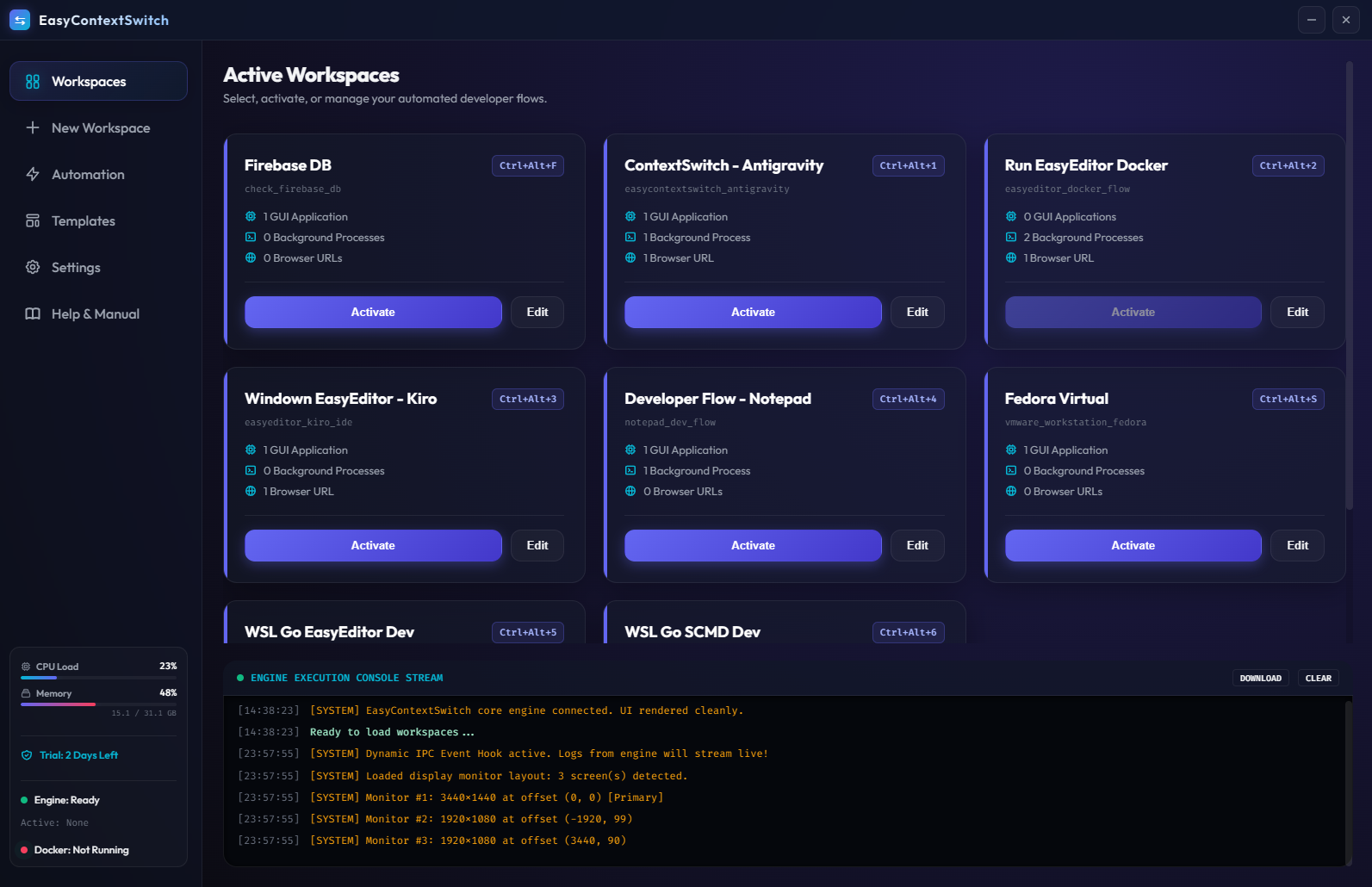
Task: Click Antigravity card Background Process terminal icon
Action: 630,237
